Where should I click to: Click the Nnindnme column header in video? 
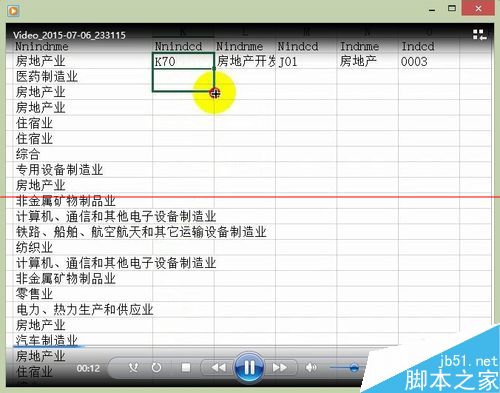[42, 46]
